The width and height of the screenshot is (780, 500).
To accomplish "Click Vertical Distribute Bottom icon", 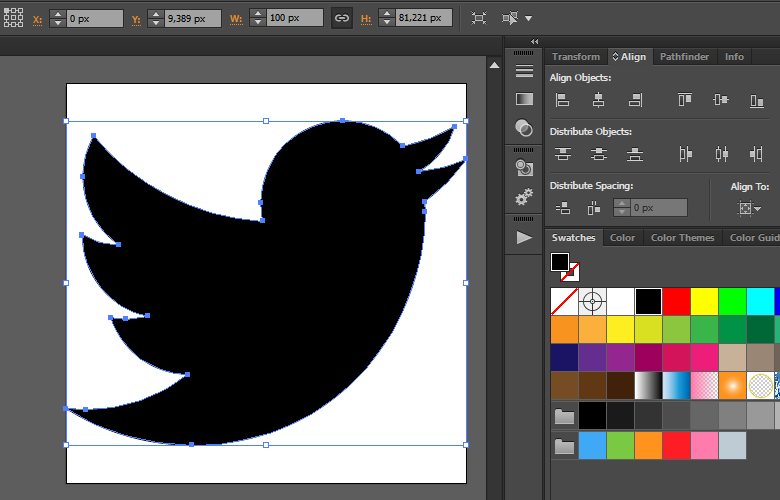I will click(635, 154).
